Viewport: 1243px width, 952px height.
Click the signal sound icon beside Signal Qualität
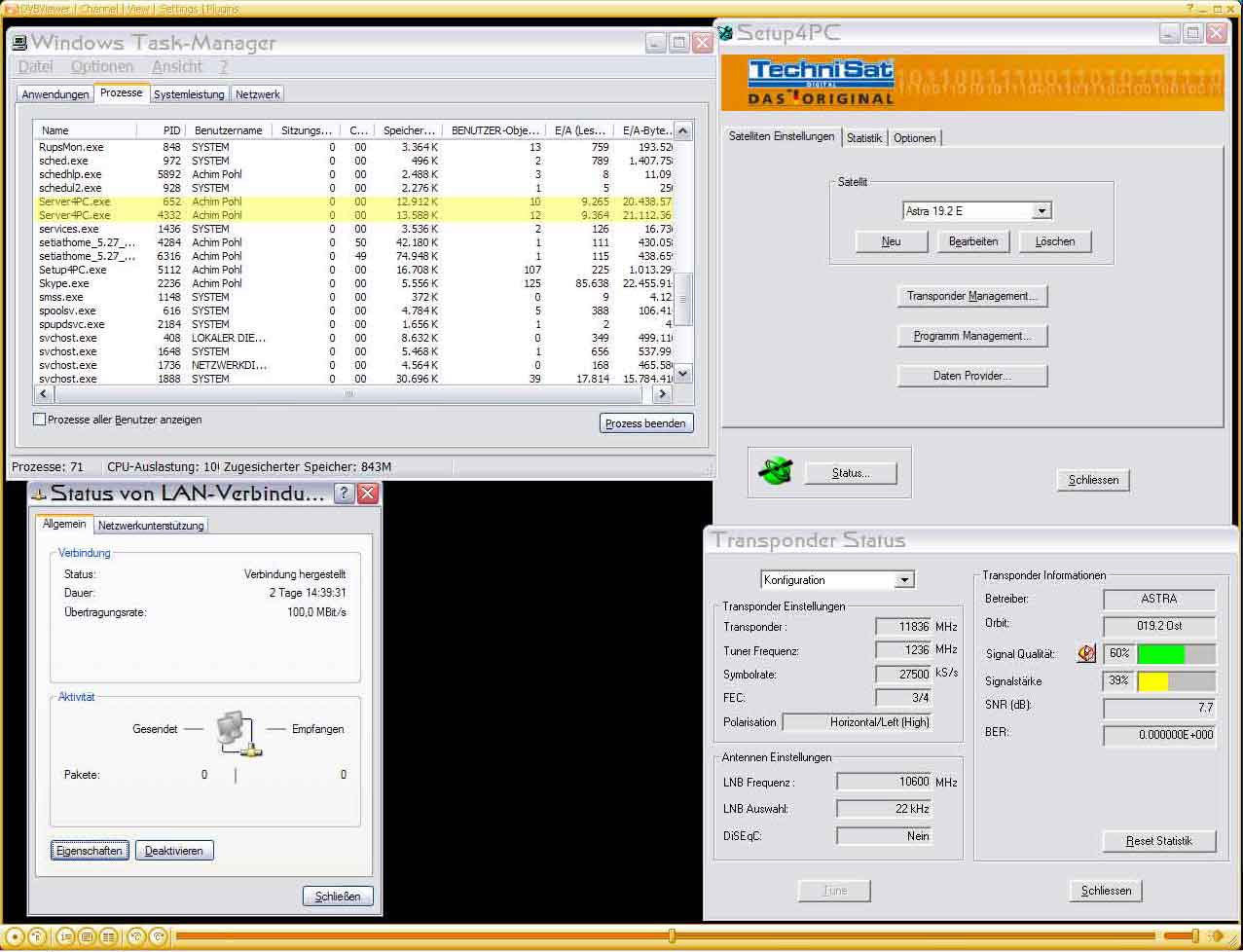(1086, 654)
